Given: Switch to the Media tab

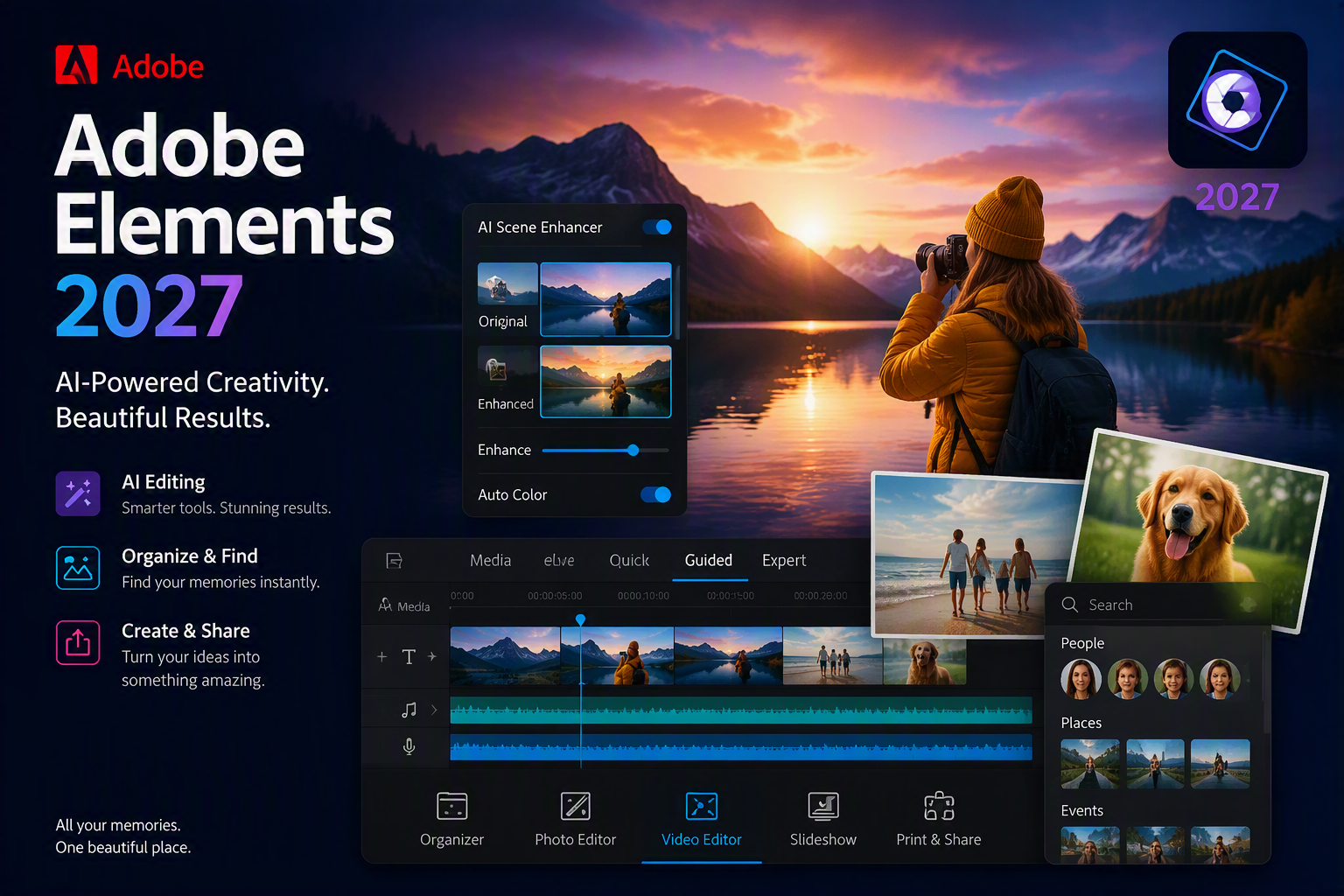Looking at the screenshot, I should pos(490,560).
